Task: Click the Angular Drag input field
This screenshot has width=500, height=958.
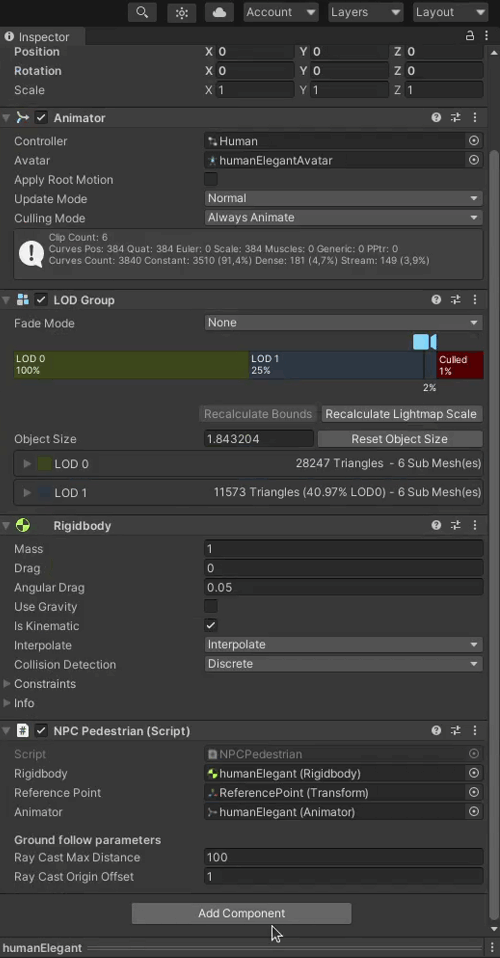Action: pyautogui.click(x=344, y=587)
